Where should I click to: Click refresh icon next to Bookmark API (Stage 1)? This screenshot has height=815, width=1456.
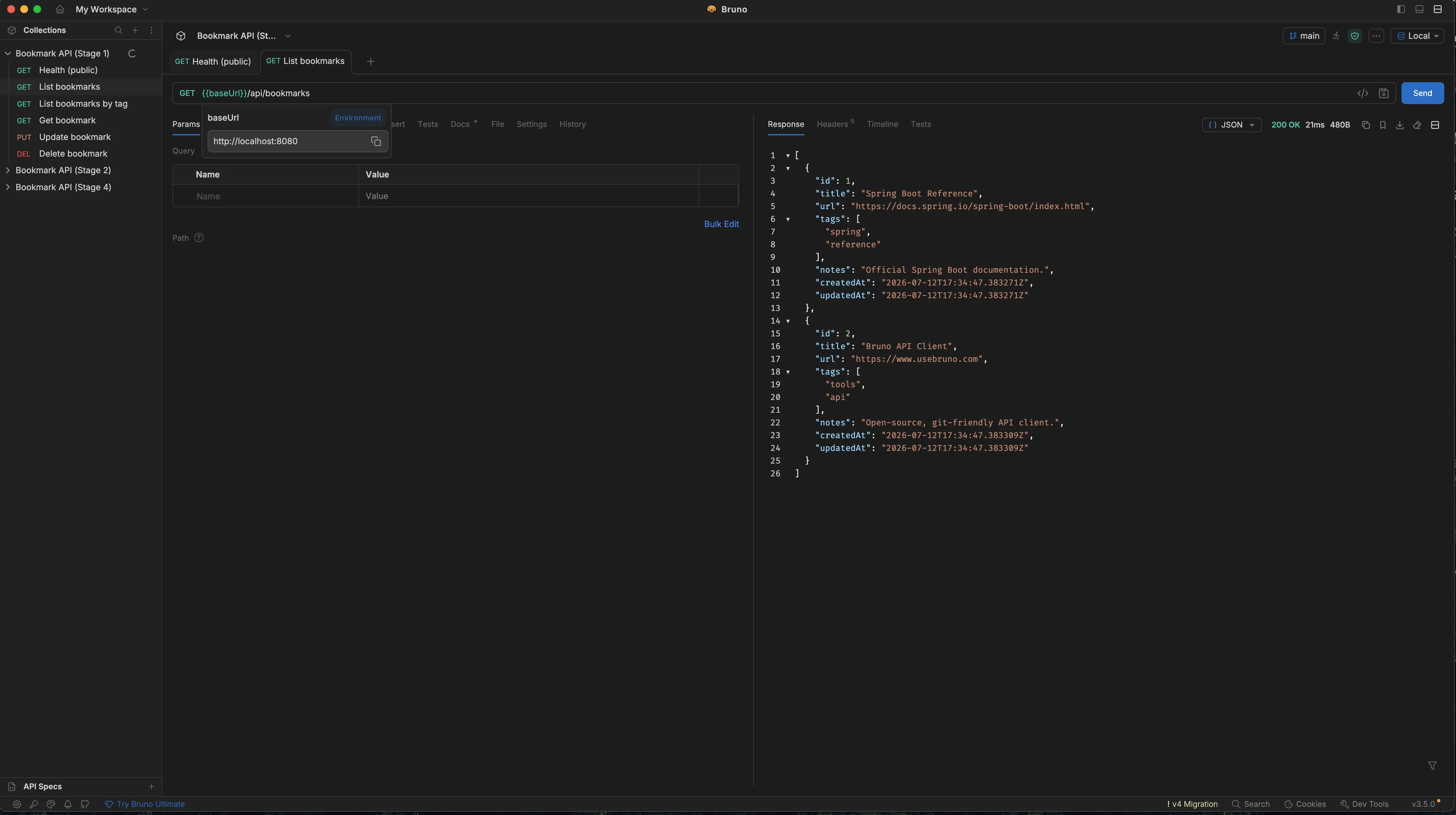[x=132, y=53]
